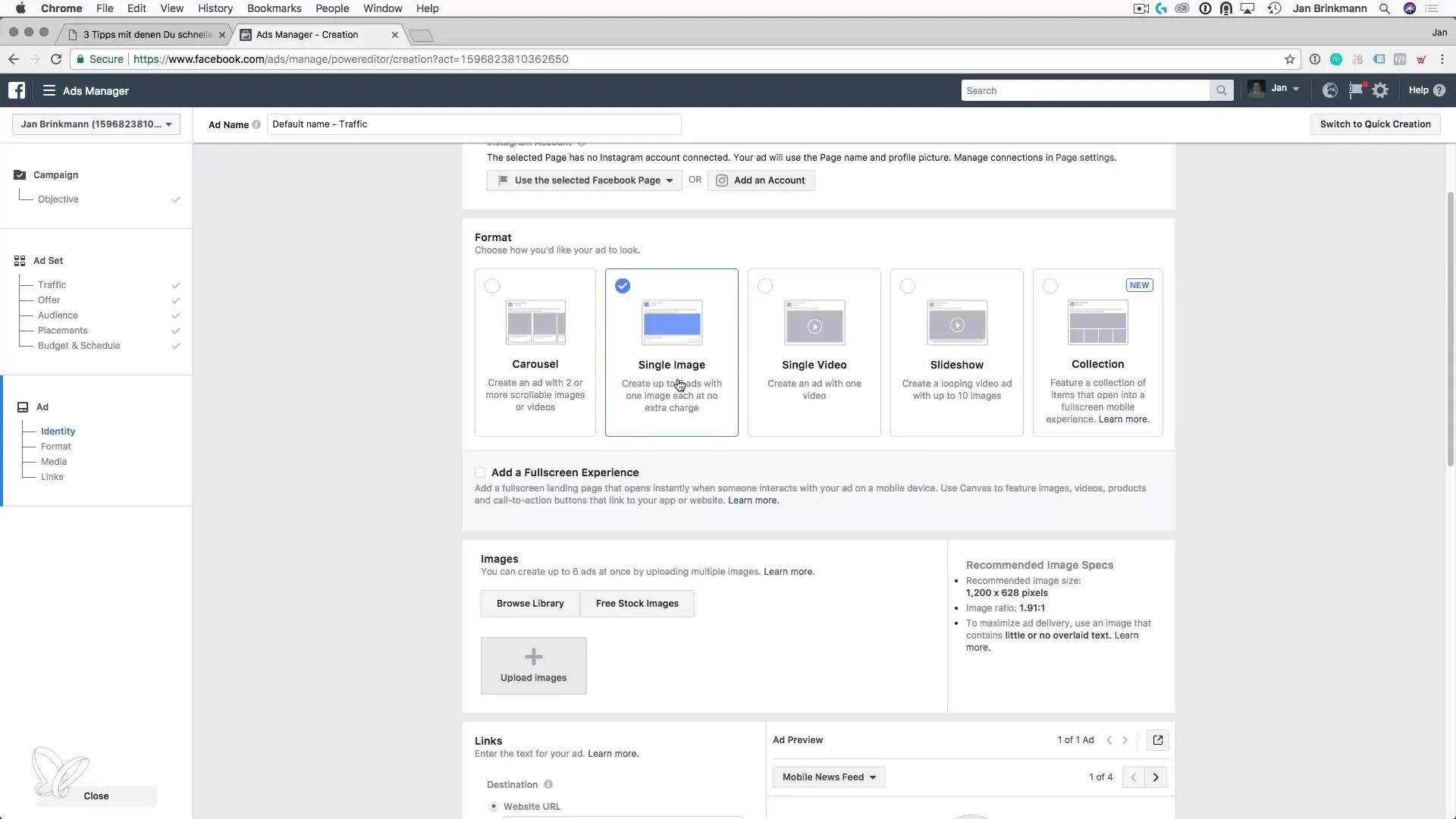Screen dimensions: 1456x819
Task: Open the settings gear icon
Action: [x=1380, y=90]
